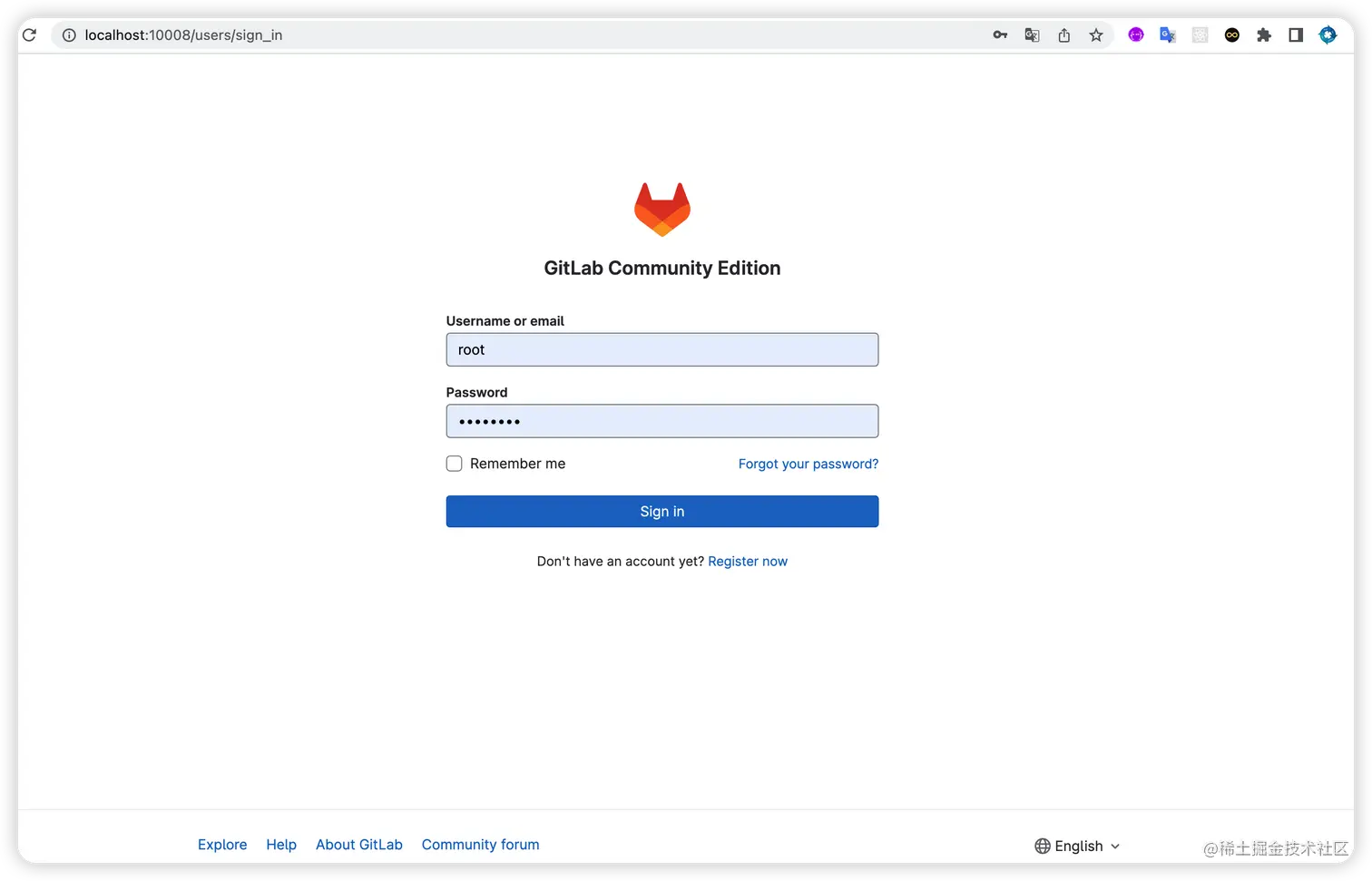This screenshot has height=881, width=1372.
Task: Click the Remember me label text
Action: point(518,464)
